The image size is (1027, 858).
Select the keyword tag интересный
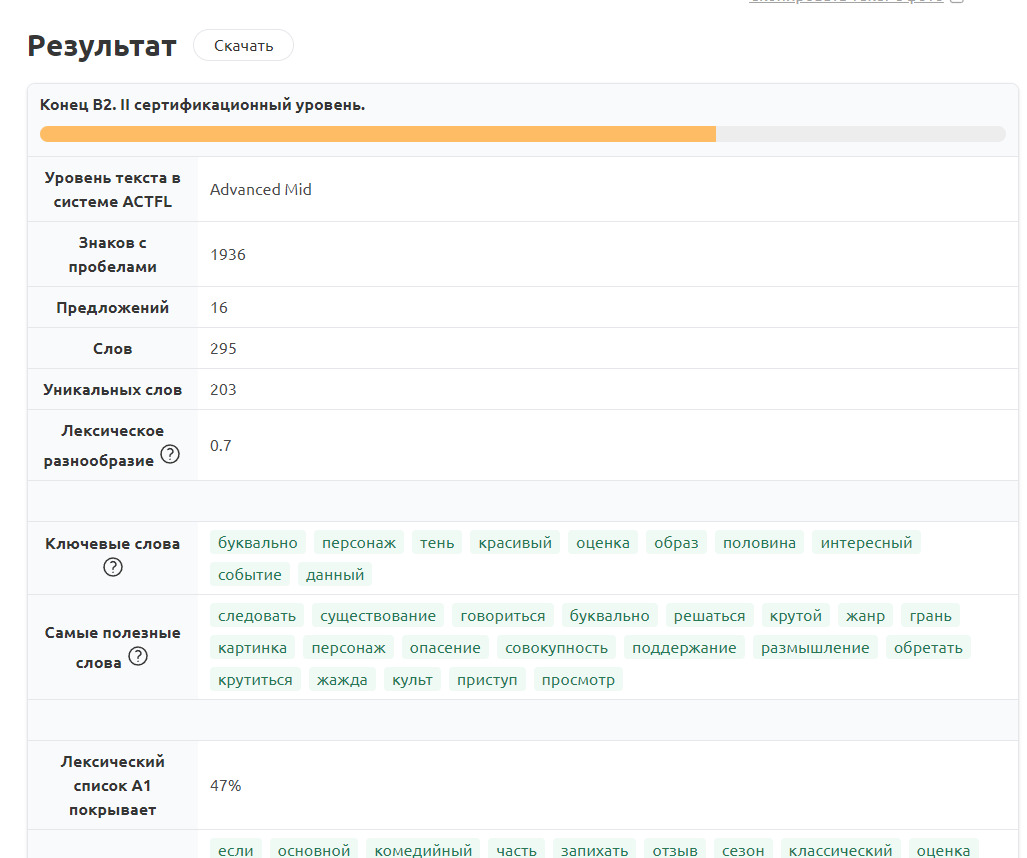point(866,543)
